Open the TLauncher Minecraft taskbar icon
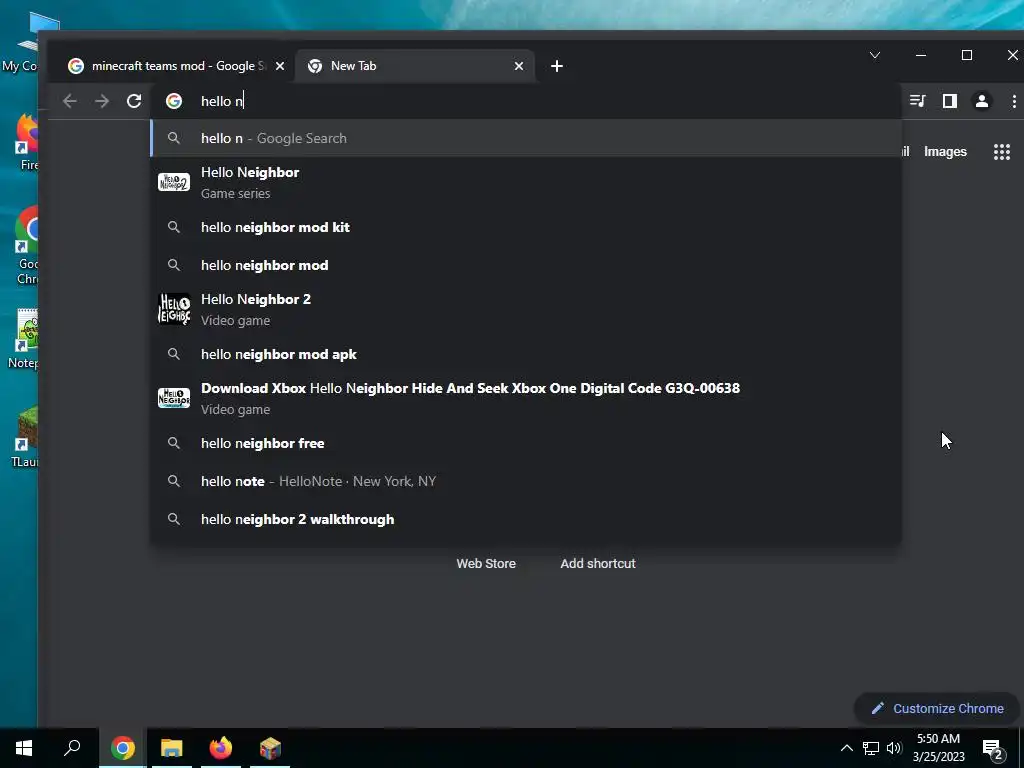This screenshot has width=1024, height=768. (x=270, y=748)
